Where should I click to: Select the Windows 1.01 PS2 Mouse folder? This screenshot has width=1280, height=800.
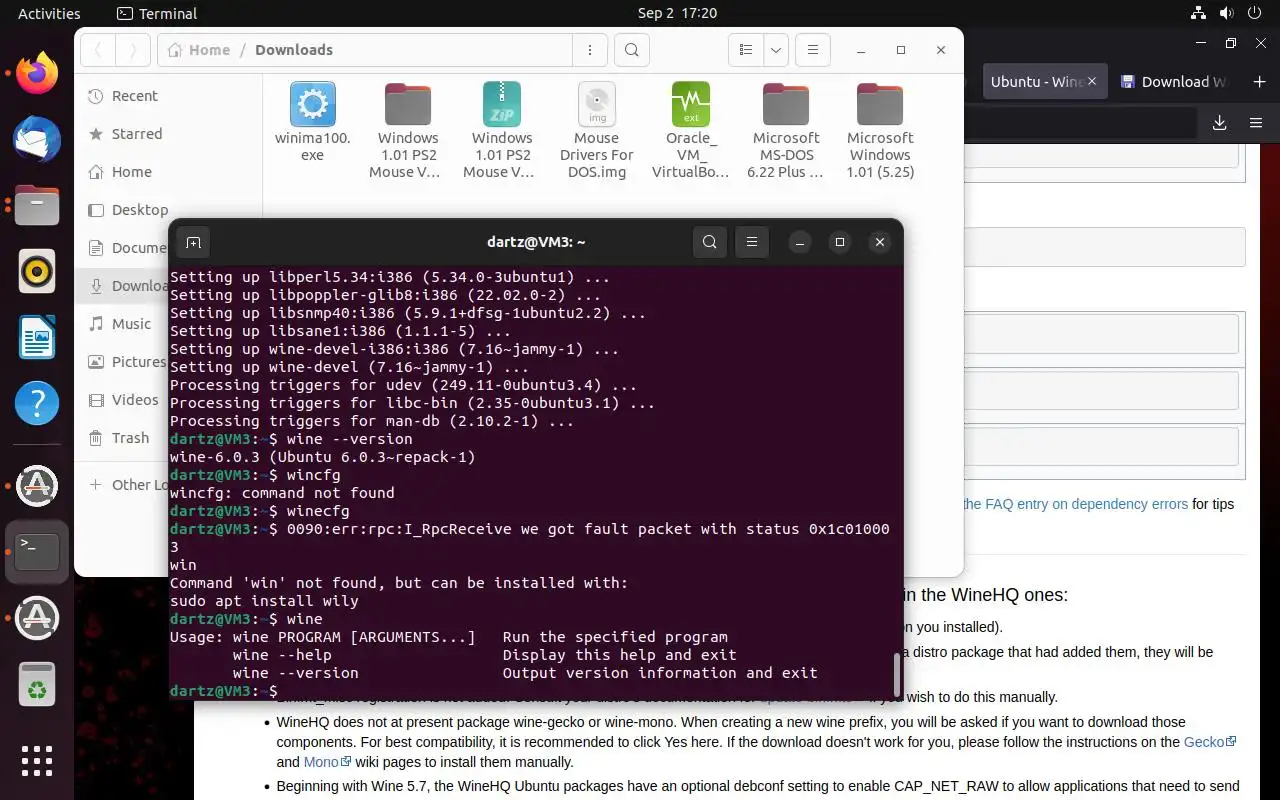click(407, 130)
